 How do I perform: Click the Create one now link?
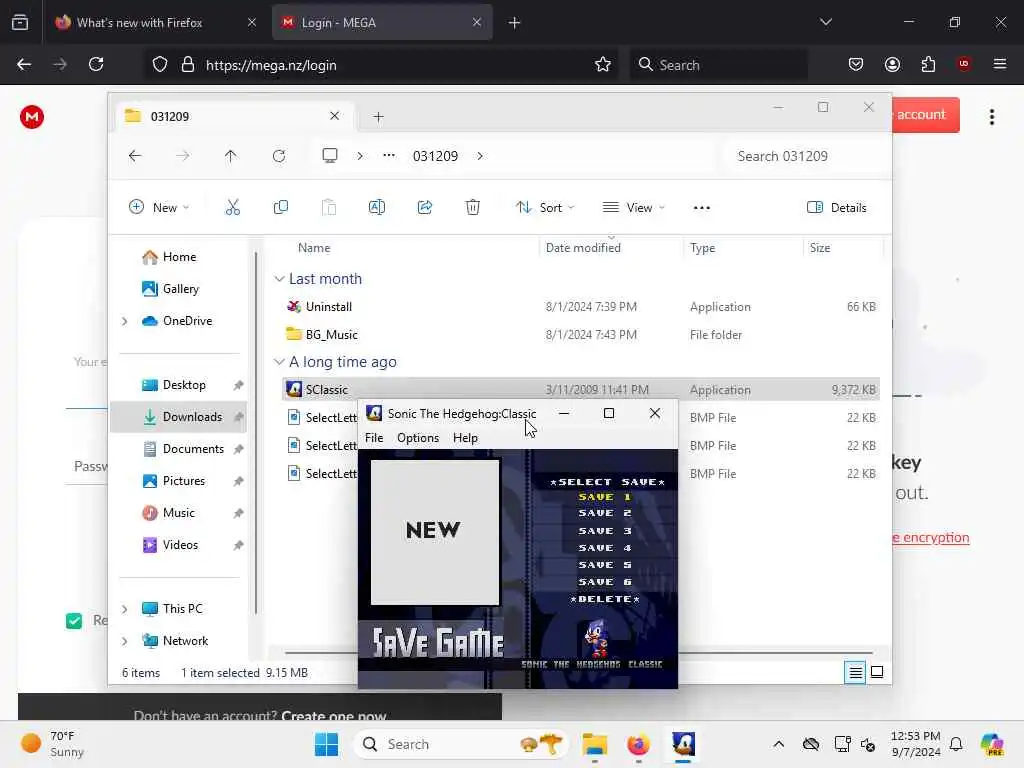(334, 716)
